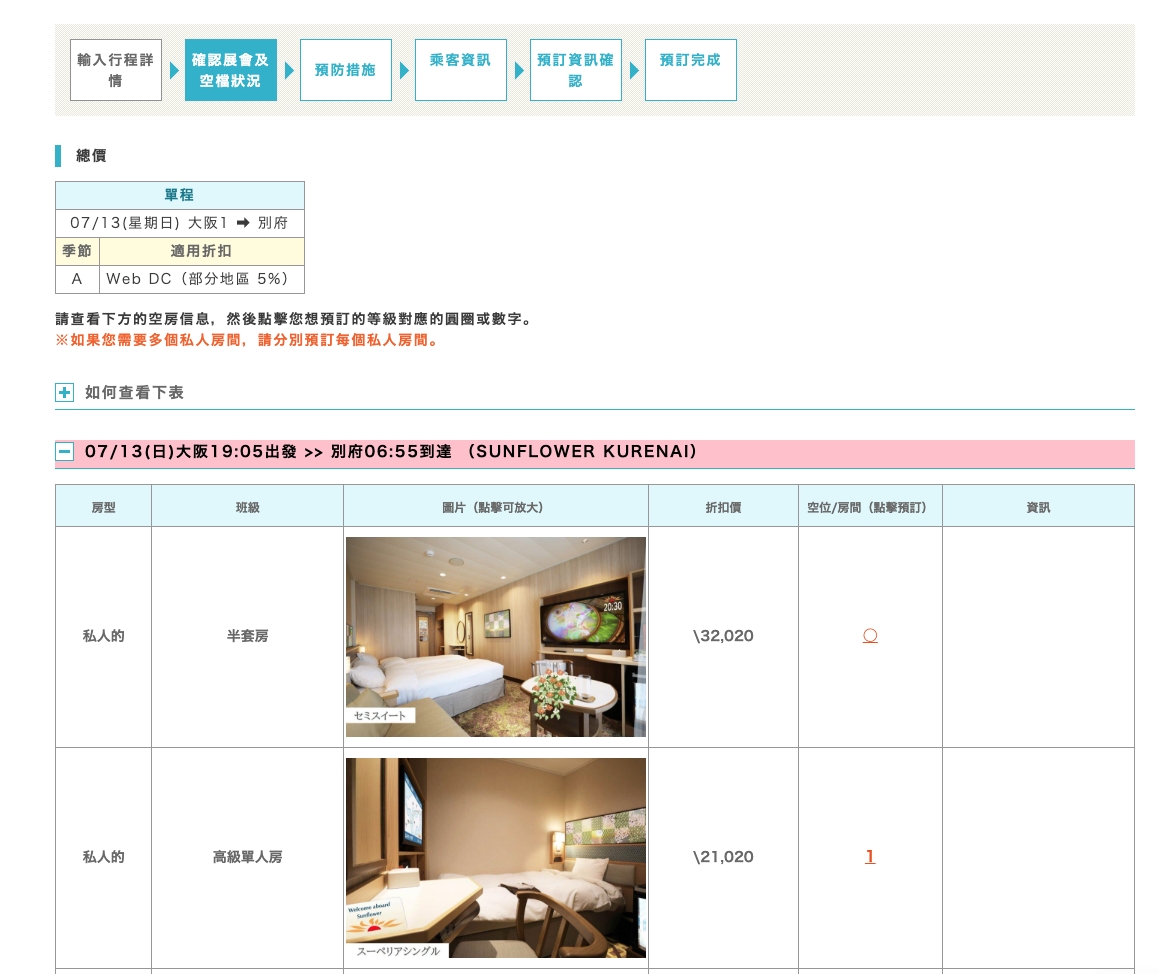The image size is (1158, 974).
Task: Click the arrow after 輸入行程詳情 step
Action: pos(174,70)
